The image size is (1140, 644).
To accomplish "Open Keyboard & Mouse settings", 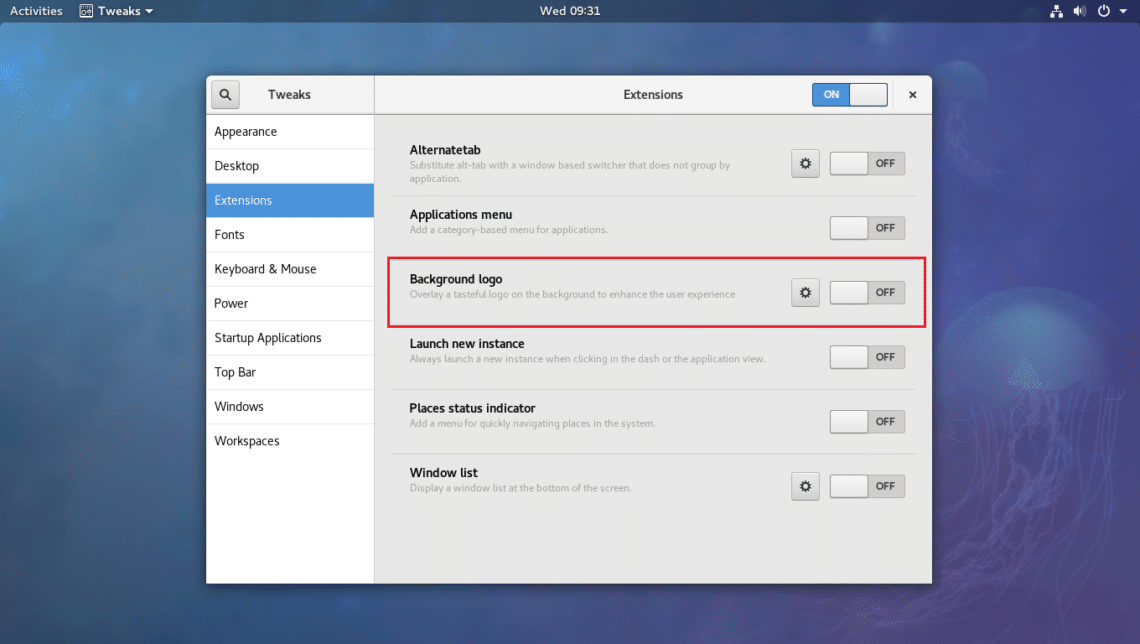I will click(264, 268).
